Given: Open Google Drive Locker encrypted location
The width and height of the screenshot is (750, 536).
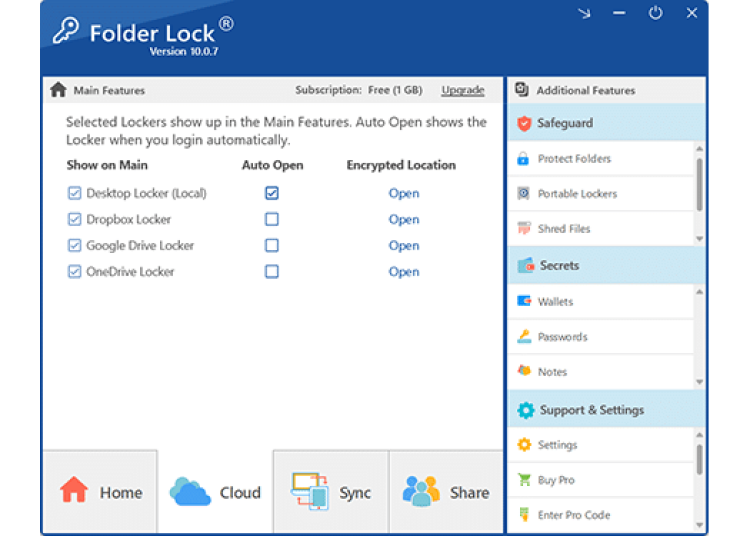Looking at the screenshot, I should click(404, 246).
